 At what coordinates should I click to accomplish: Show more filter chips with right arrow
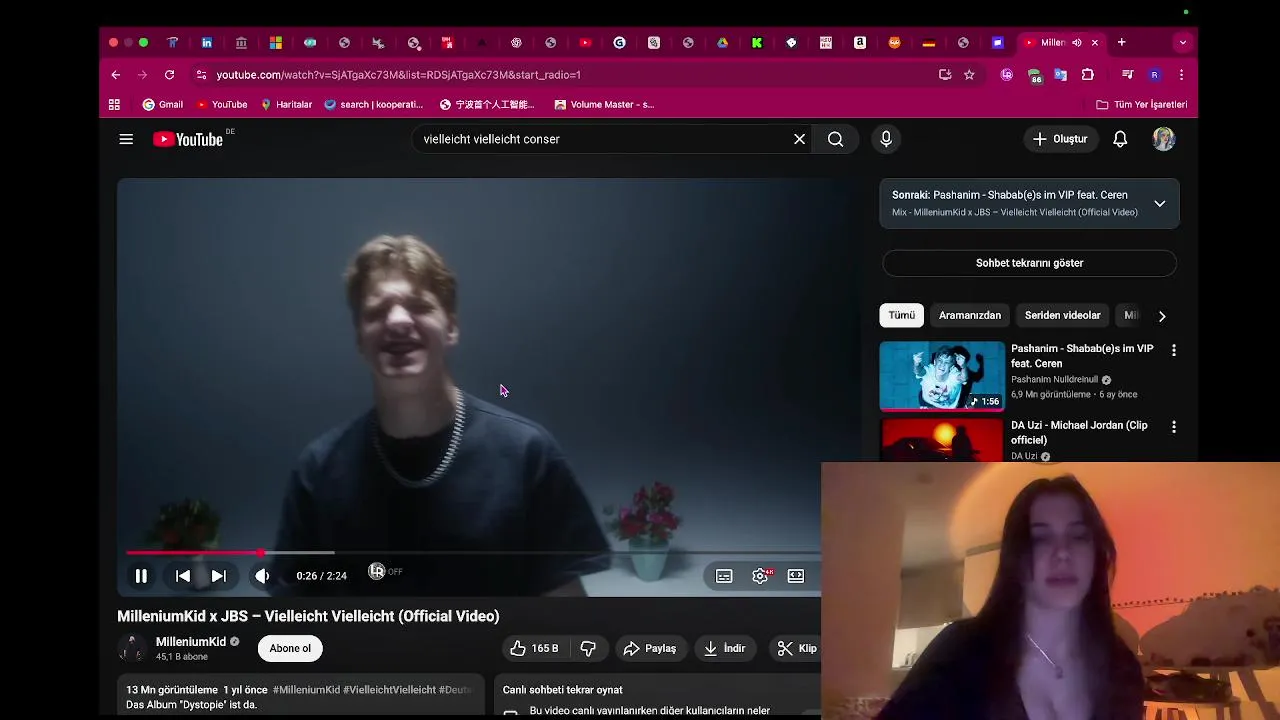click(x=1162, y=316)
